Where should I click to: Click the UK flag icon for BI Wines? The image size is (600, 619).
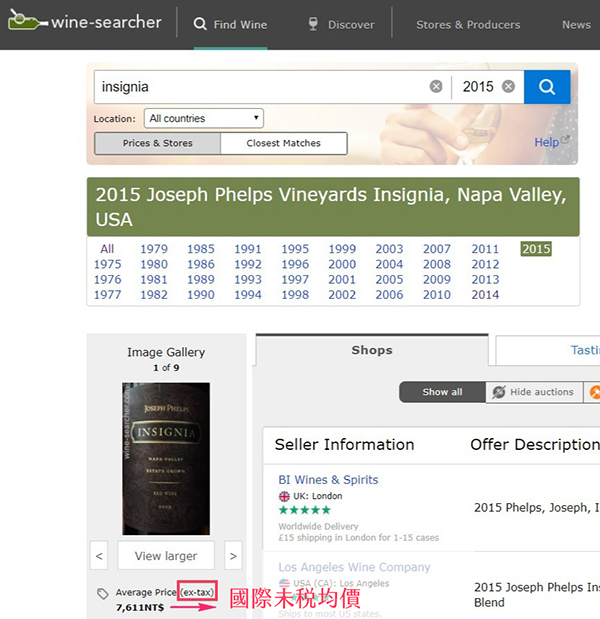(284, 496)
